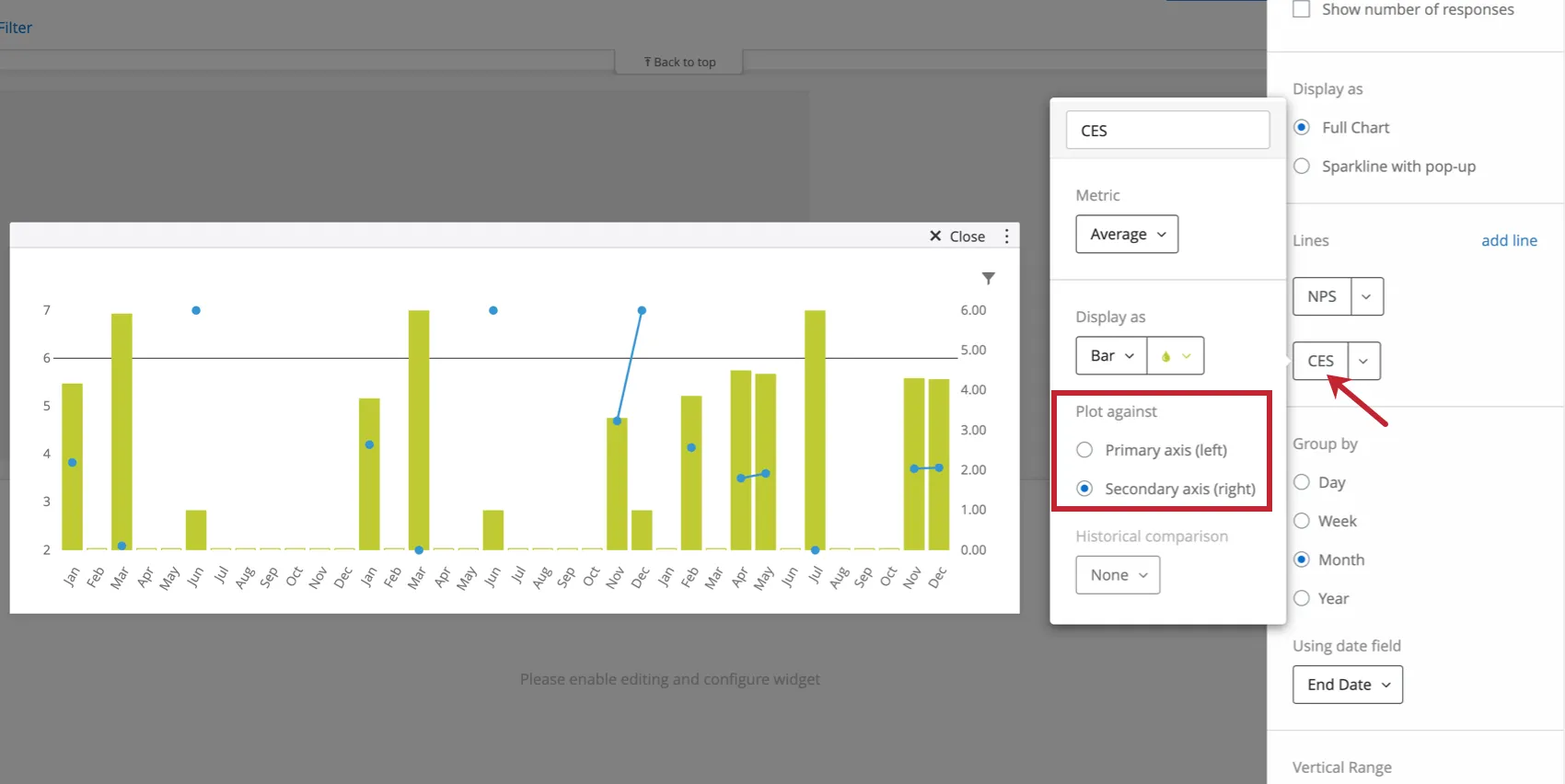This screenshot has width=1565, height=784.
Task: Open the widget three-dot options menu
Action: tap(1006, 236)
